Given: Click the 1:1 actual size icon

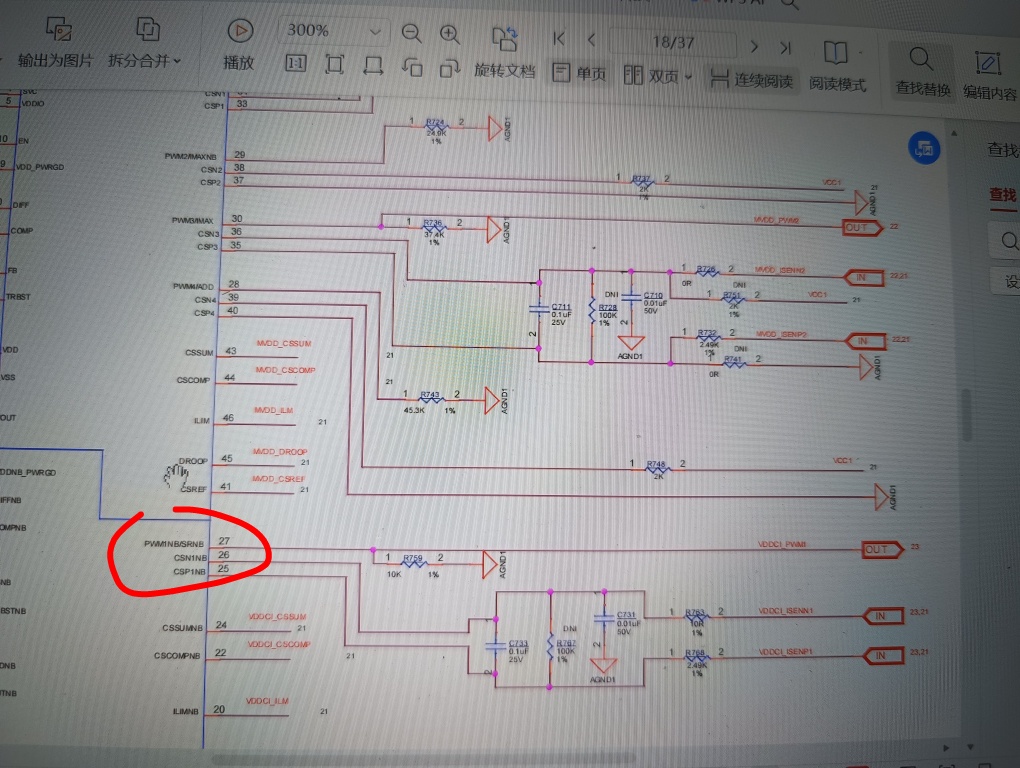Looking at the screenshot, I should [x=296, y=65].
